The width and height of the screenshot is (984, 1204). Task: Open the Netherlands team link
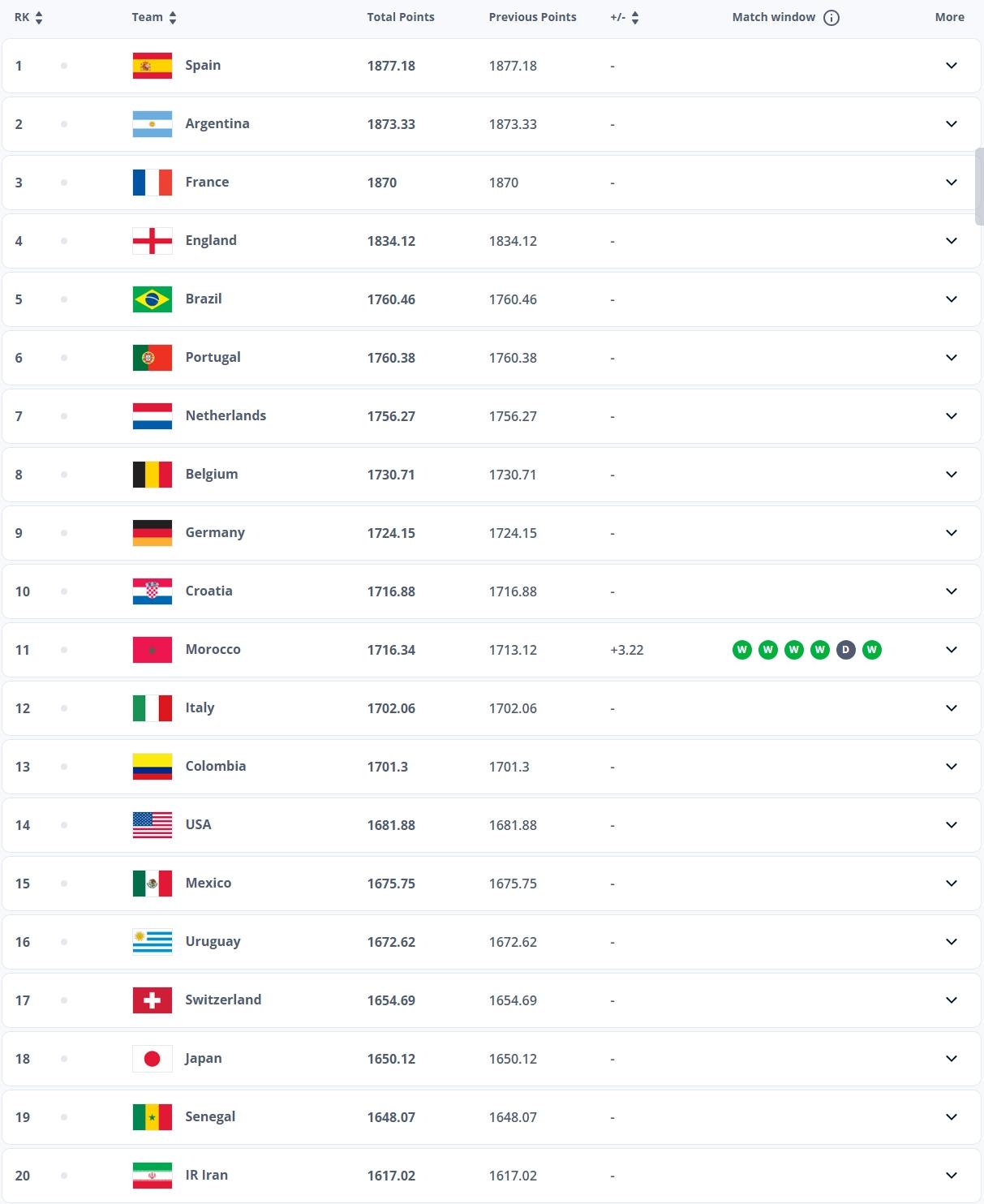[226, 416]
